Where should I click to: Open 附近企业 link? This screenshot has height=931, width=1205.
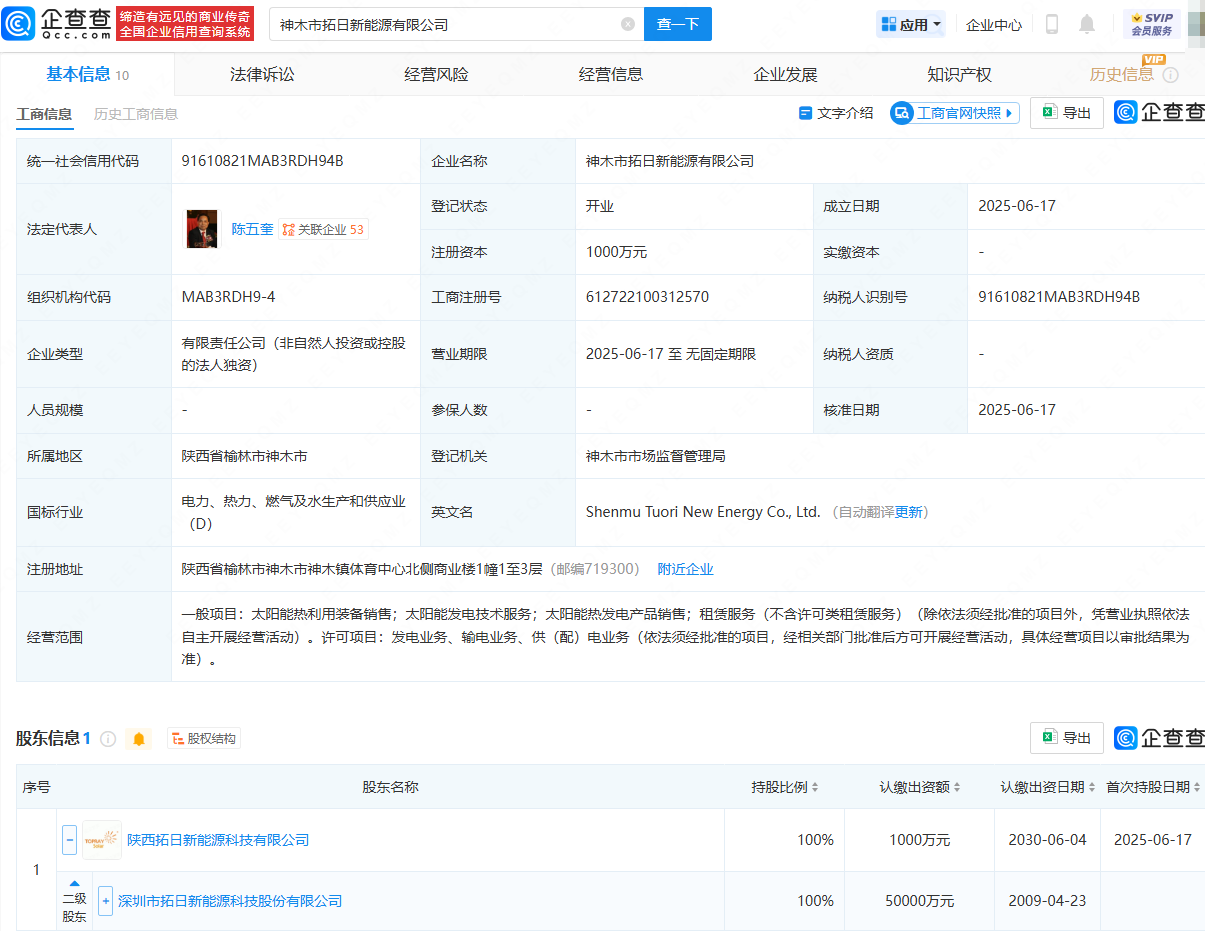pyautogui.click(x=686, y=569)
